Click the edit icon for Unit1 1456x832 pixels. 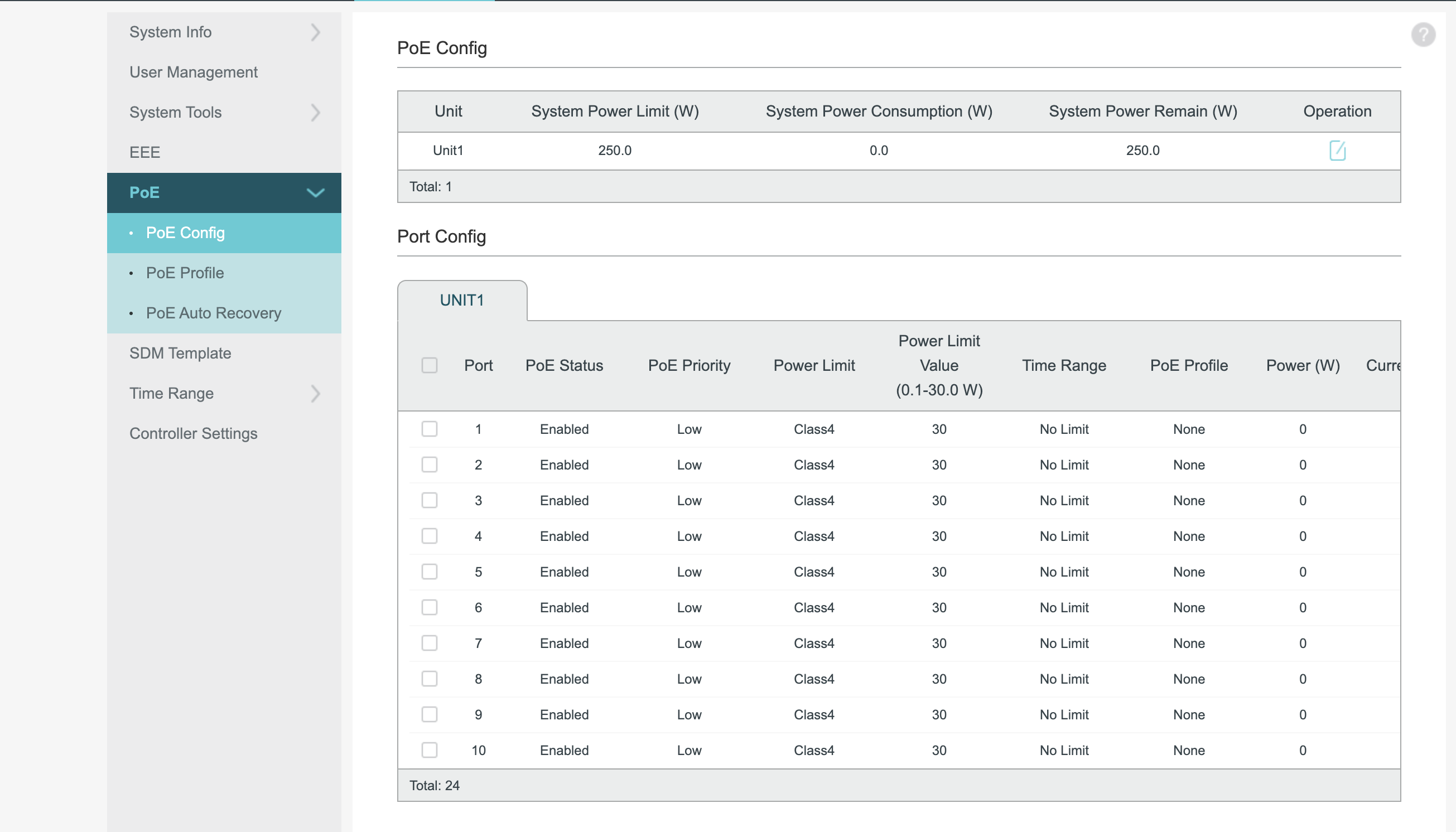1337,151
